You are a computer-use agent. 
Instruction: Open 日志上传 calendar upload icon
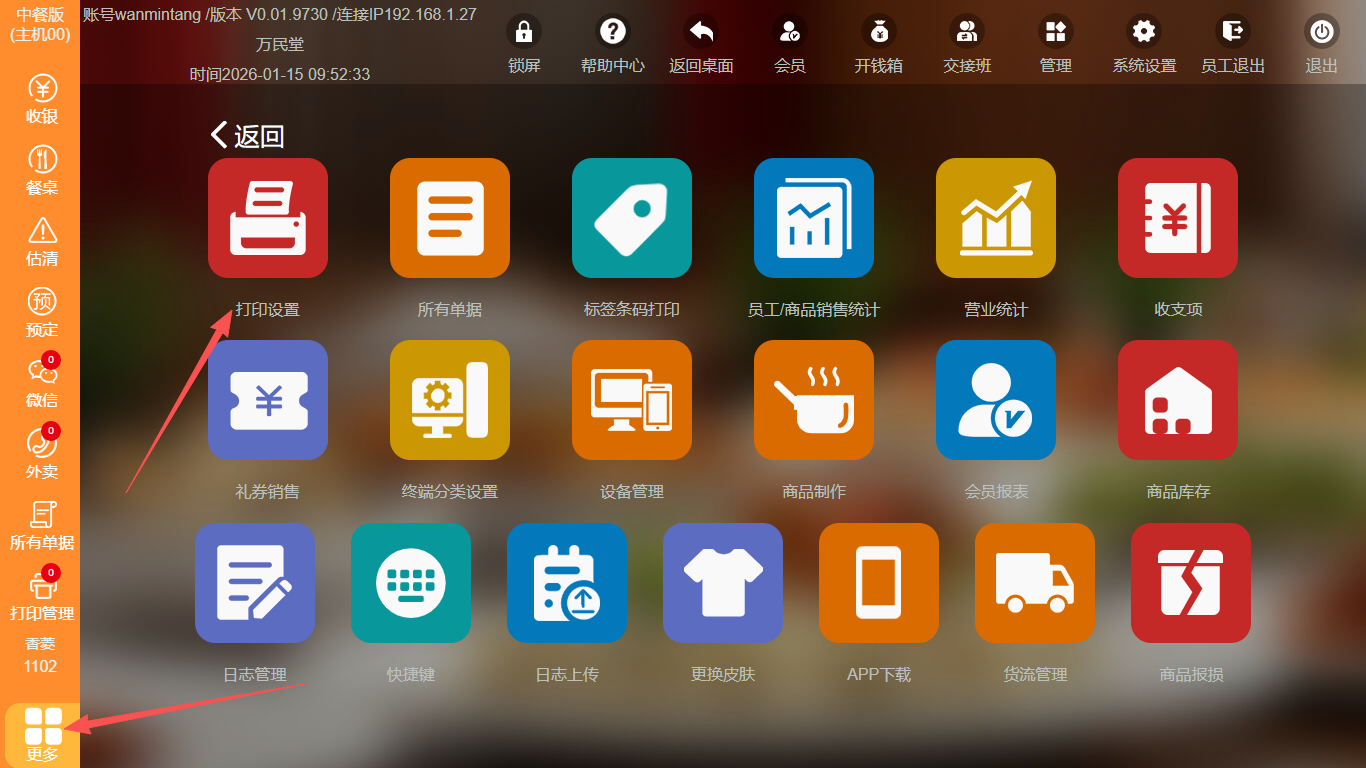pos(567,583)
